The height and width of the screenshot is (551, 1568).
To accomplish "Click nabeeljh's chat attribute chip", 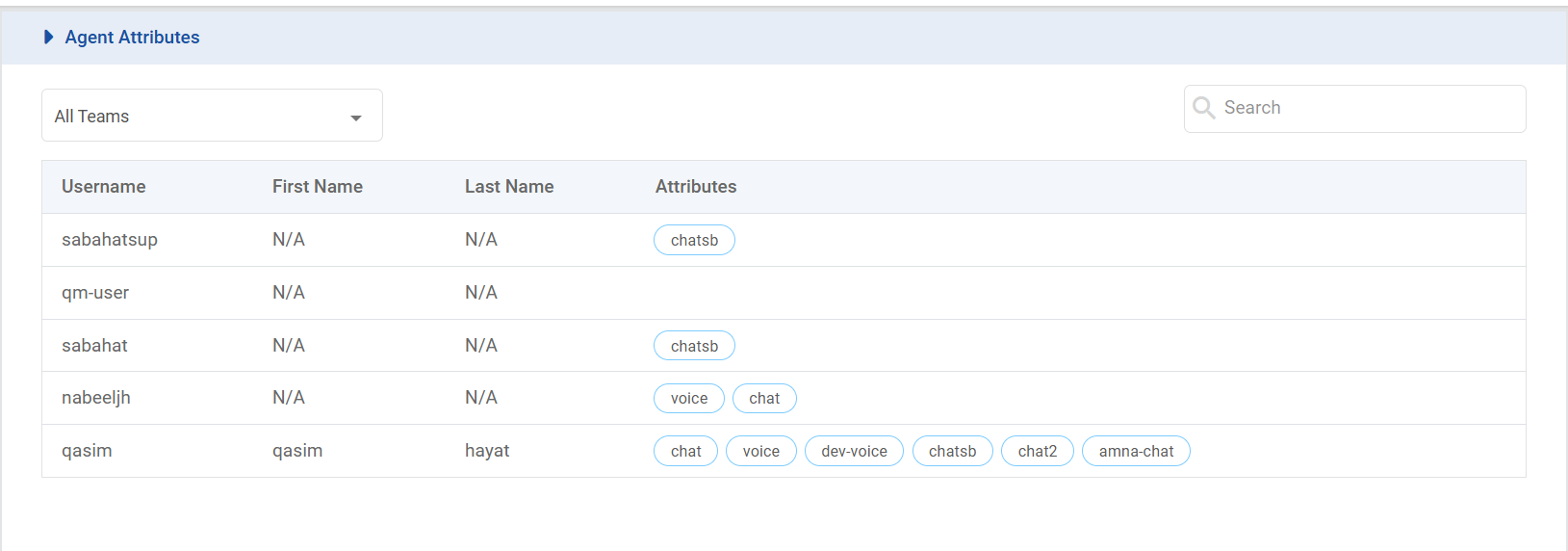I will tap(764, 398).
